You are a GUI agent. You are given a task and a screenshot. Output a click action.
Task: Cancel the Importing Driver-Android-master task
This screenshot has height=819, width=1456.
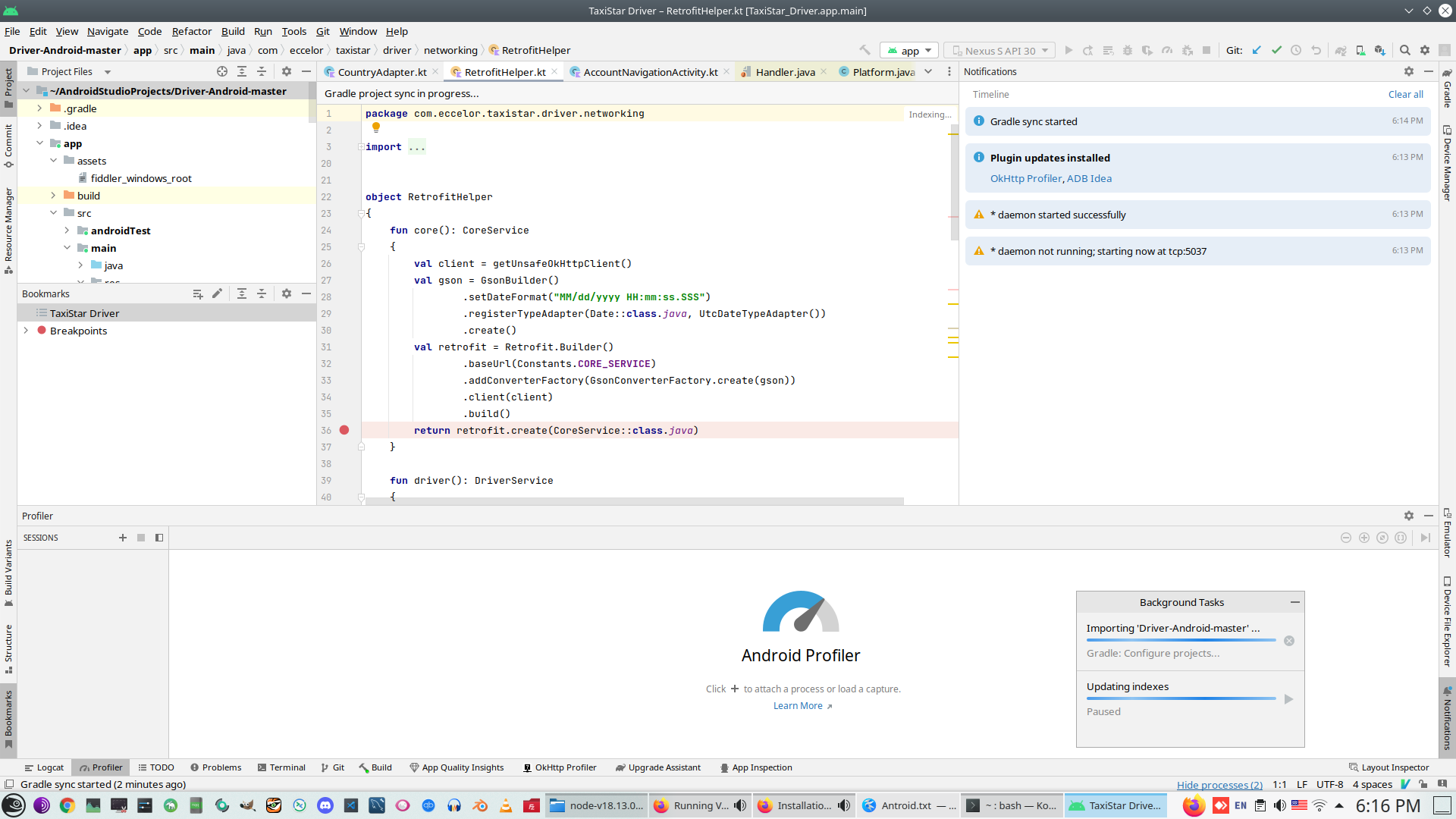(1289, 641)
